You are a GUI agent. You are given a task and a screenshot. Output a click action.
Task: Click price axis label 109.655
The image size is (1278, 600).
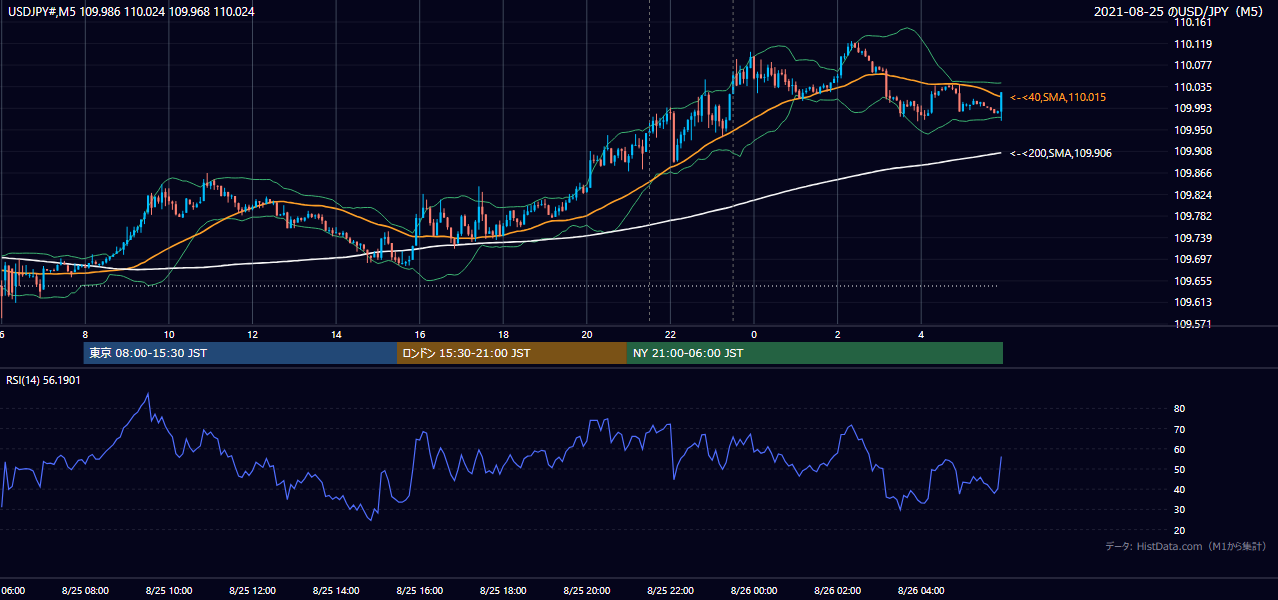point(1193,281)
